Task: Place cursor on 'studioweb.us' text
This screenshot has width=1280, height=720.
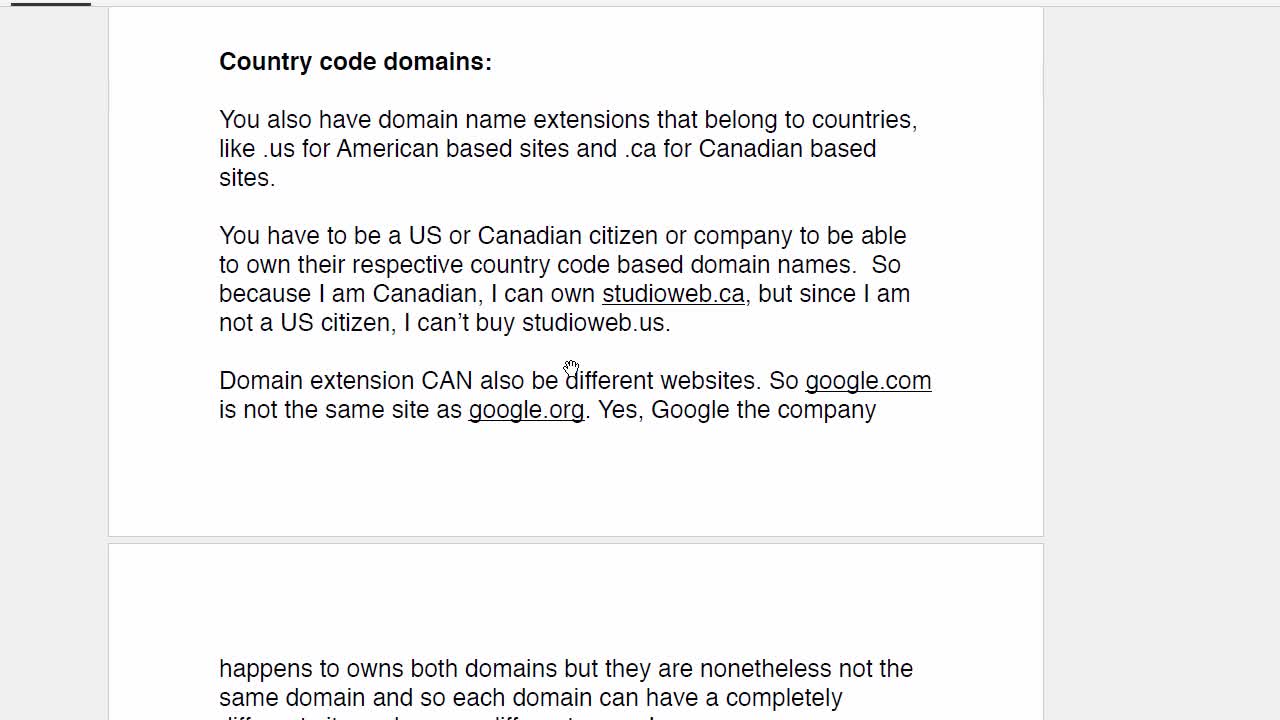Action: pos(593,323)
